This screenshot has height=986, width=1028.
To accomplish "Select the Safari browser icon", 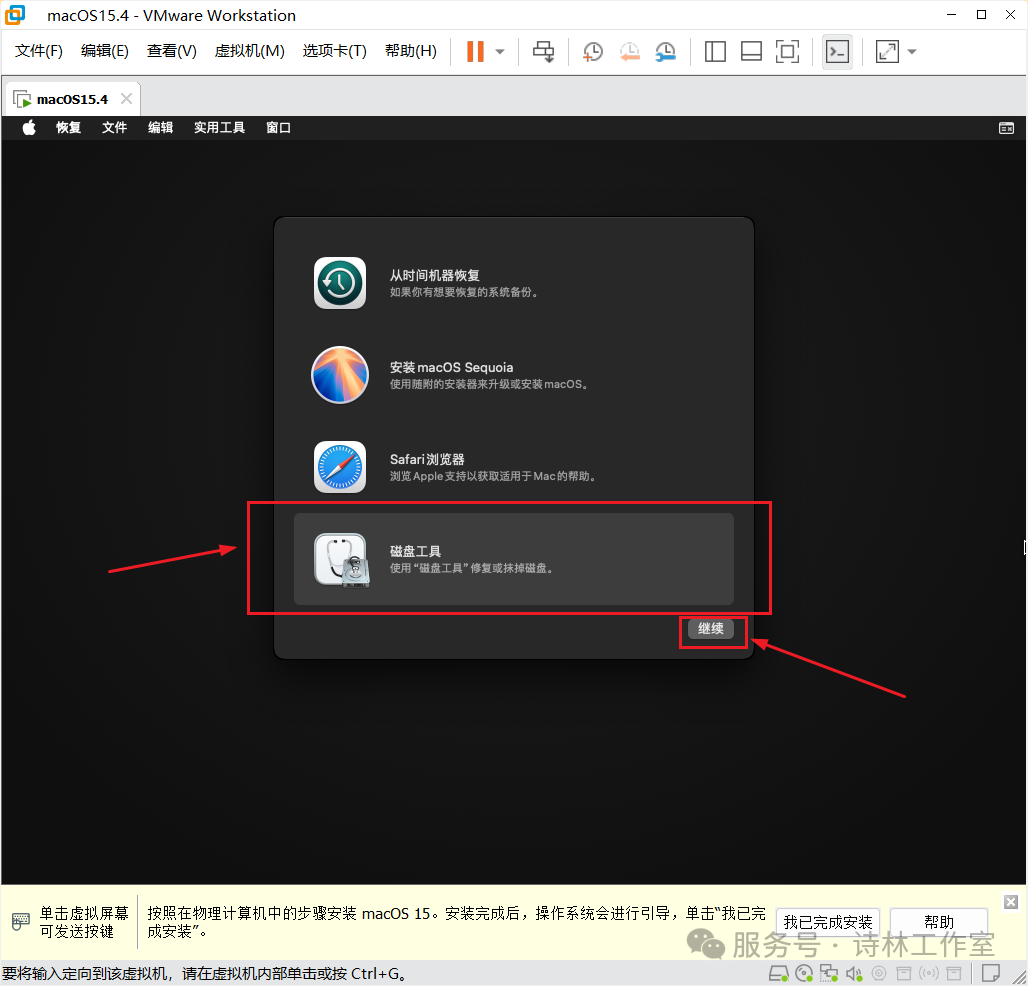I will point(340,467).
